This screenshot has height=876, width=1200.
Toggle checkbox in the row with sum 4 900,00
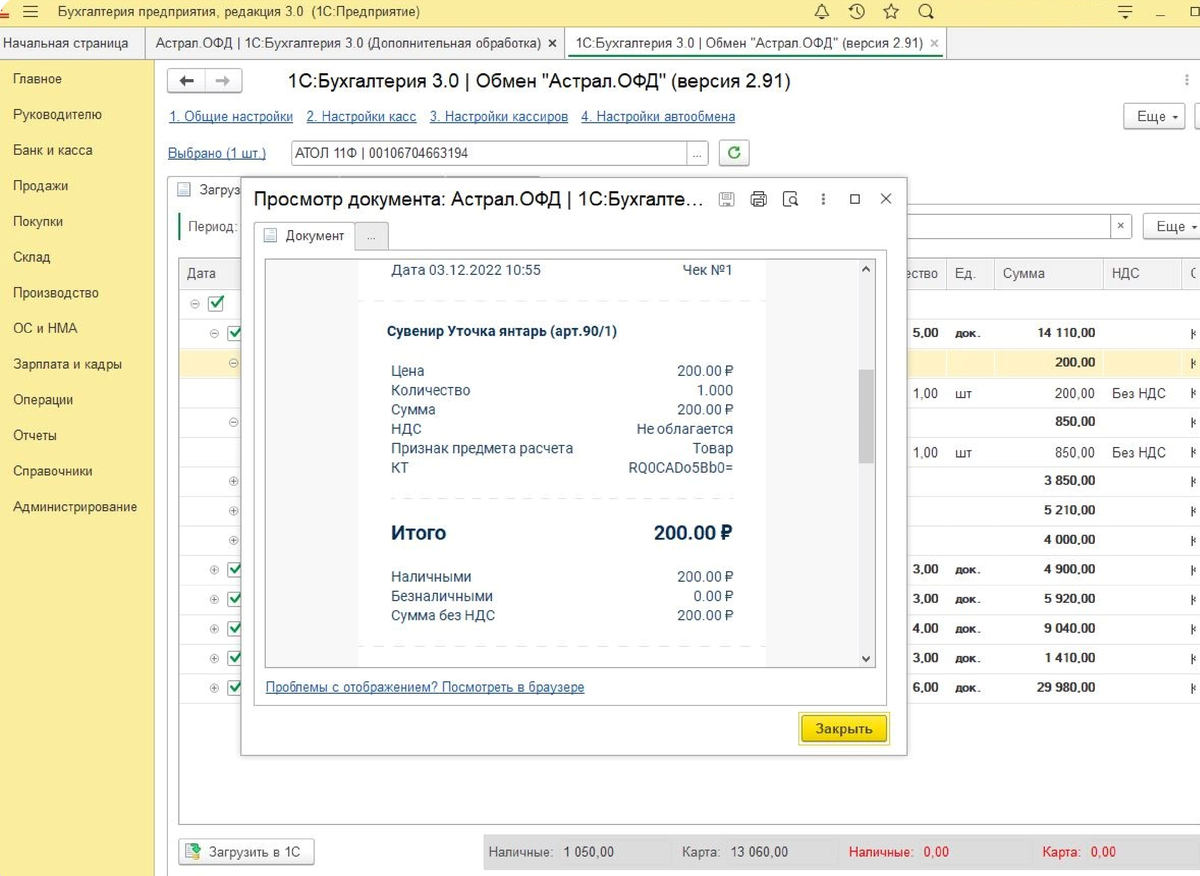pos(235,569)
